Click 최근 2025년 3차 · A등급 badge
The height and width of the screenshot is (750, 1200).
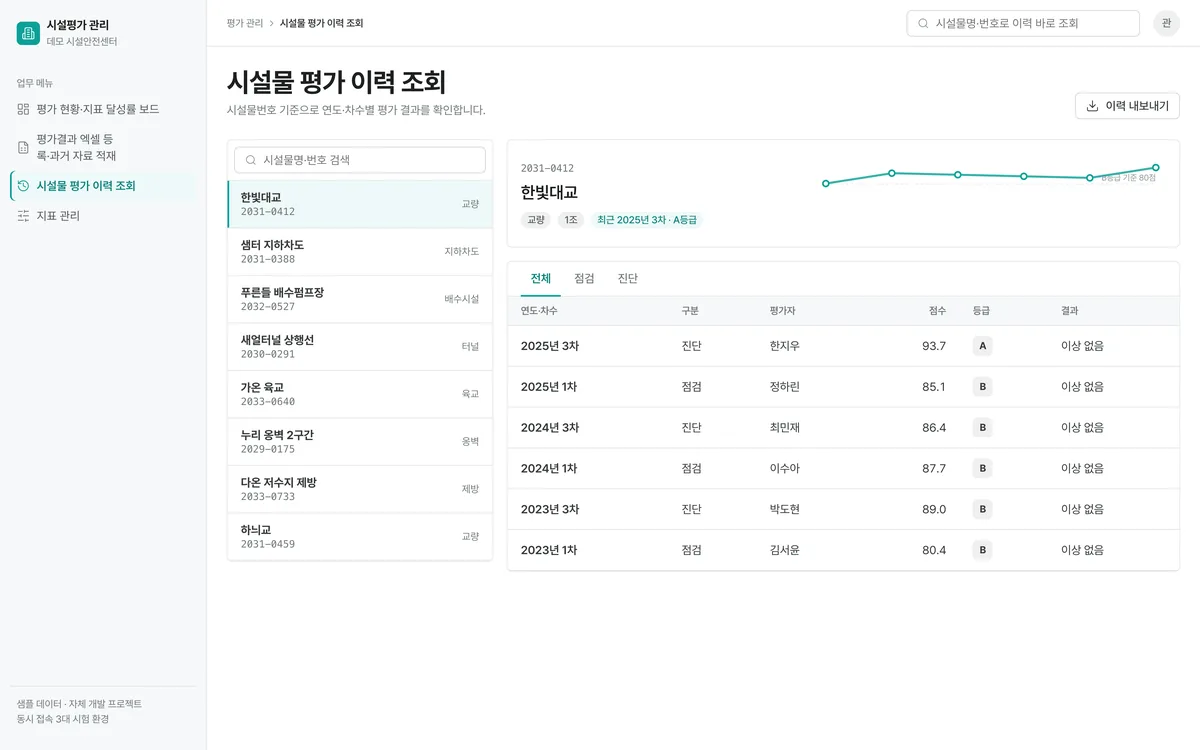(x=647, y=220)
